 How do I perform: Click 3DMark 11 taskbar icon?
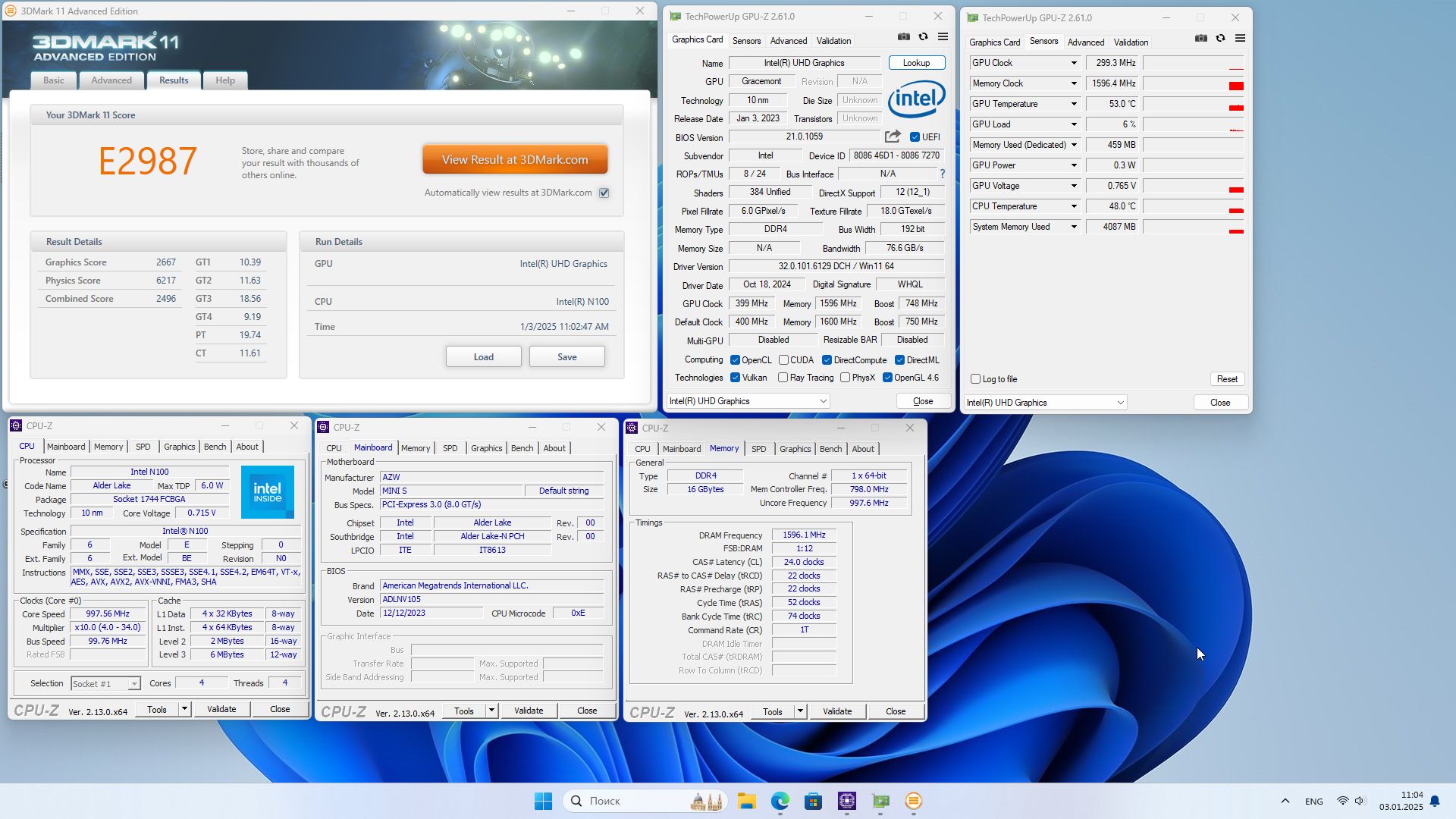(913, 801)
